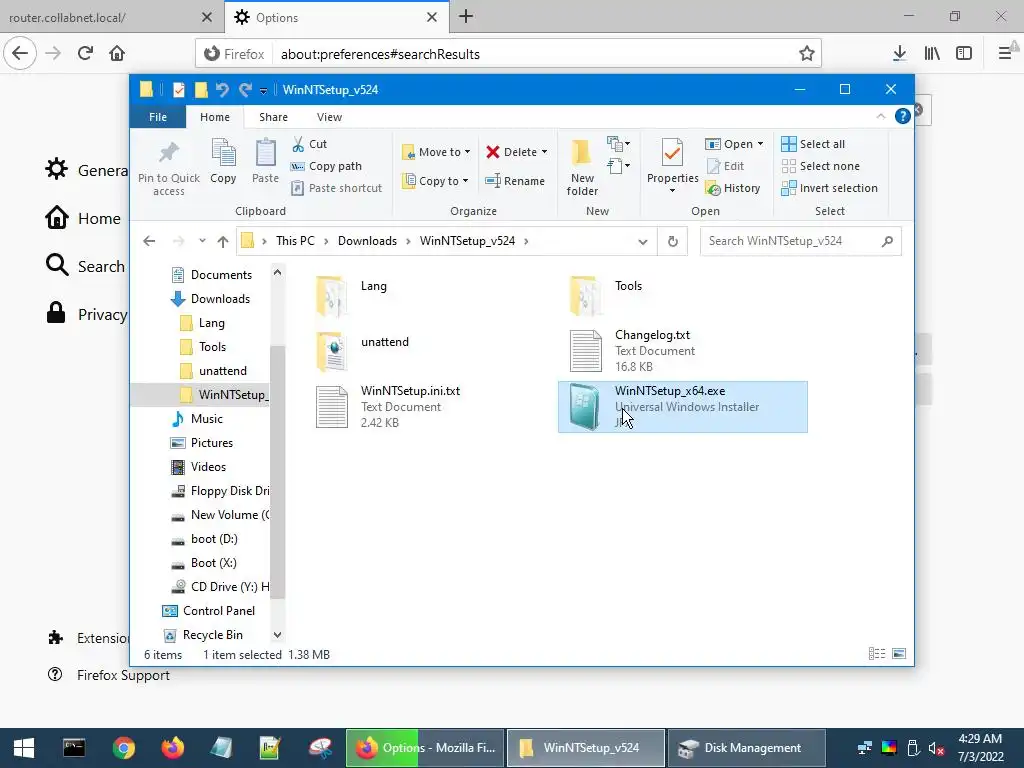
Task: Select the Options Firefox tab
Action: coord(336,18)
